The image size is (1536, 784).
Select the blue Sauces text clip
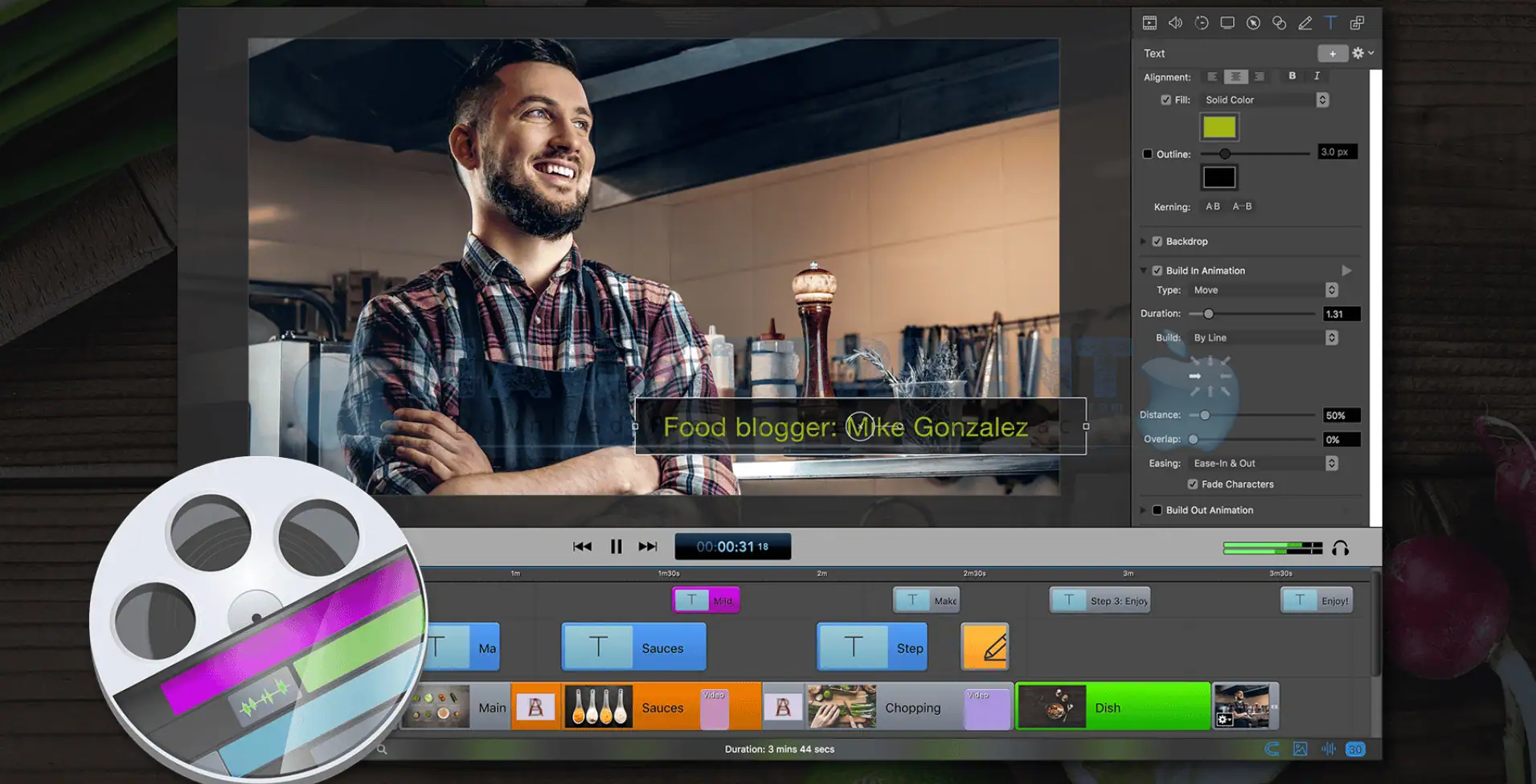pyautogui.click(x=633, y=647)
